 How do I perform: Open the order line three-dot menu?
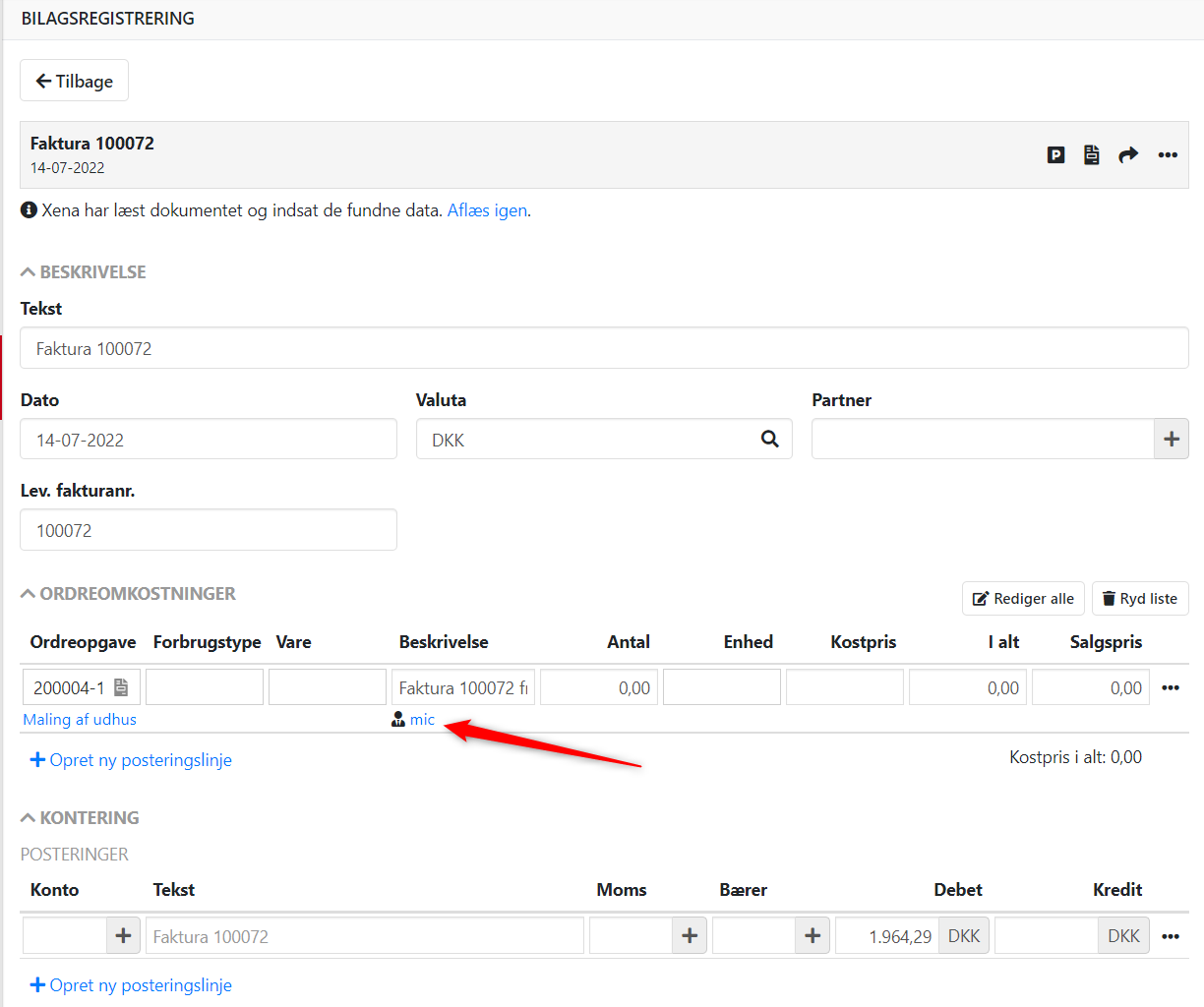pyautogui.click(x=1170, y=687)
